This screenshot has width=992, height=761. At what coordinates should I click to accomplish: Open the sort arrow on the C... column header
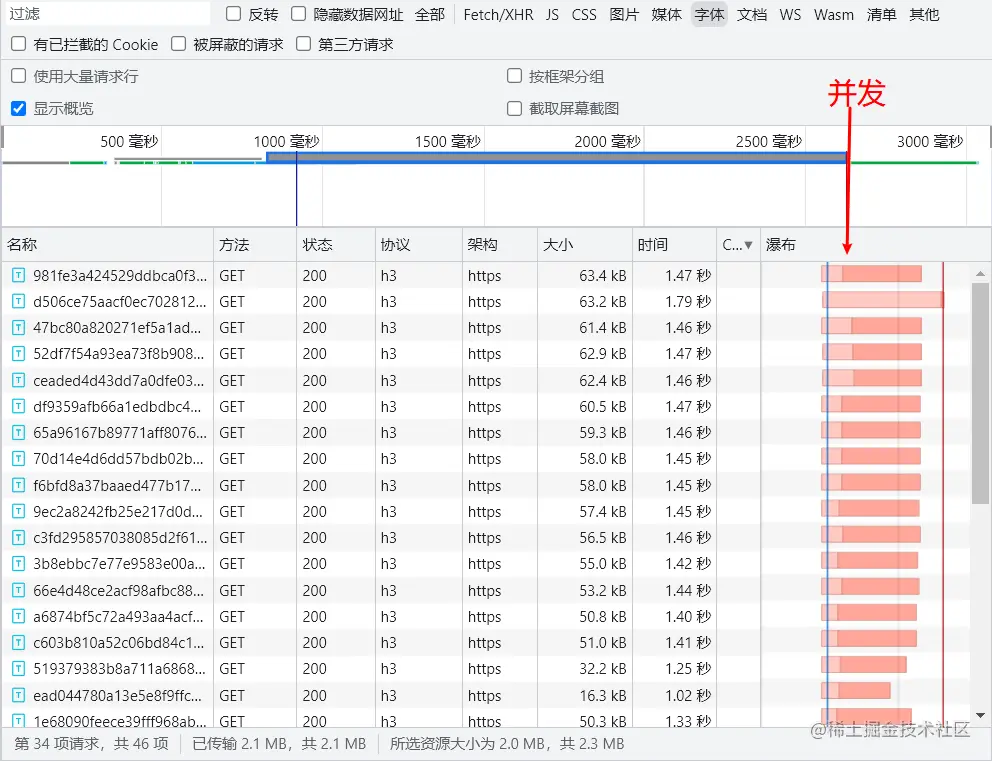click(748, 245)
